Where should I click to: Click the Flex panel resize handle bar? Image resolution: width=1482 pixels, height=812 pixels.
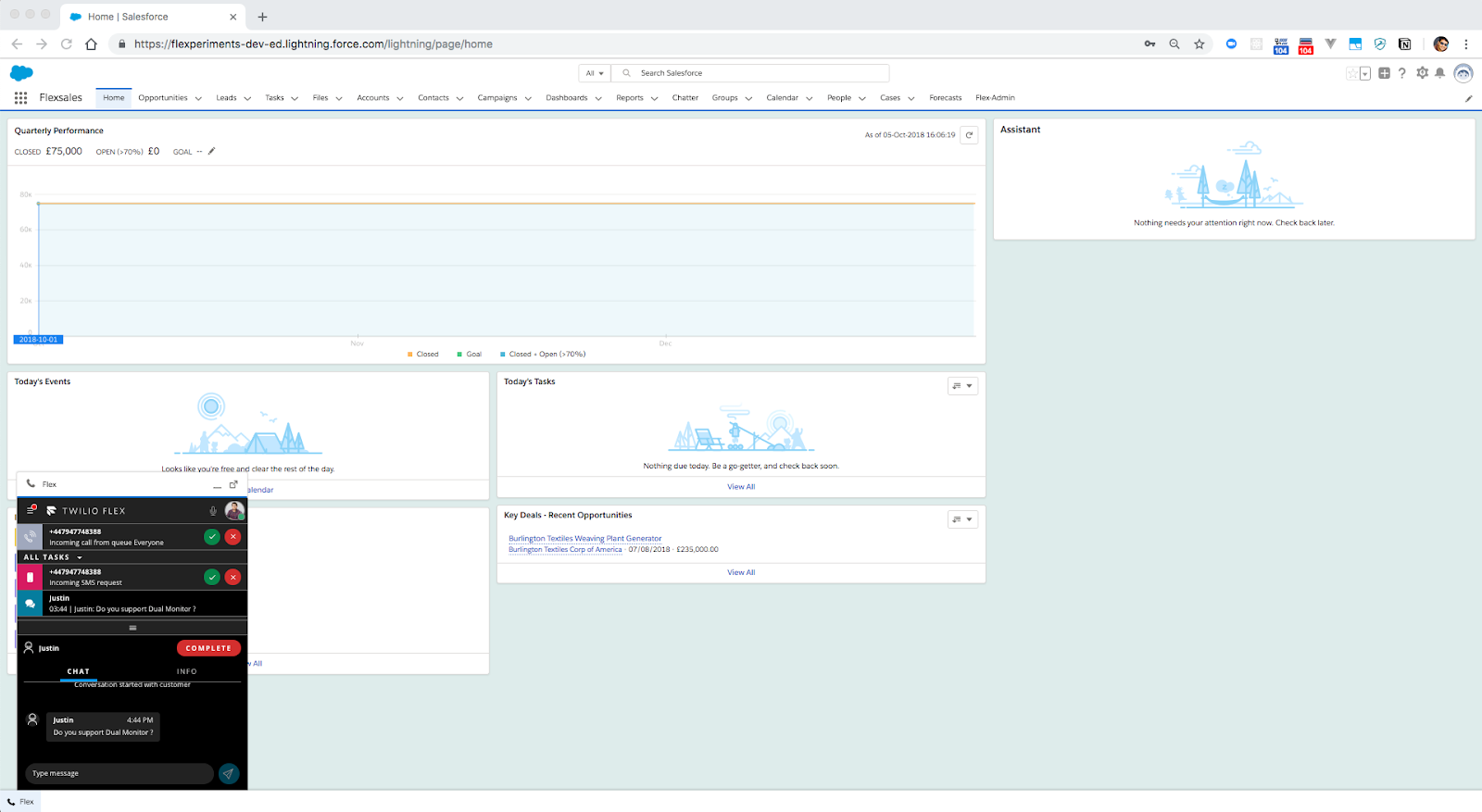tap(132, 628)
